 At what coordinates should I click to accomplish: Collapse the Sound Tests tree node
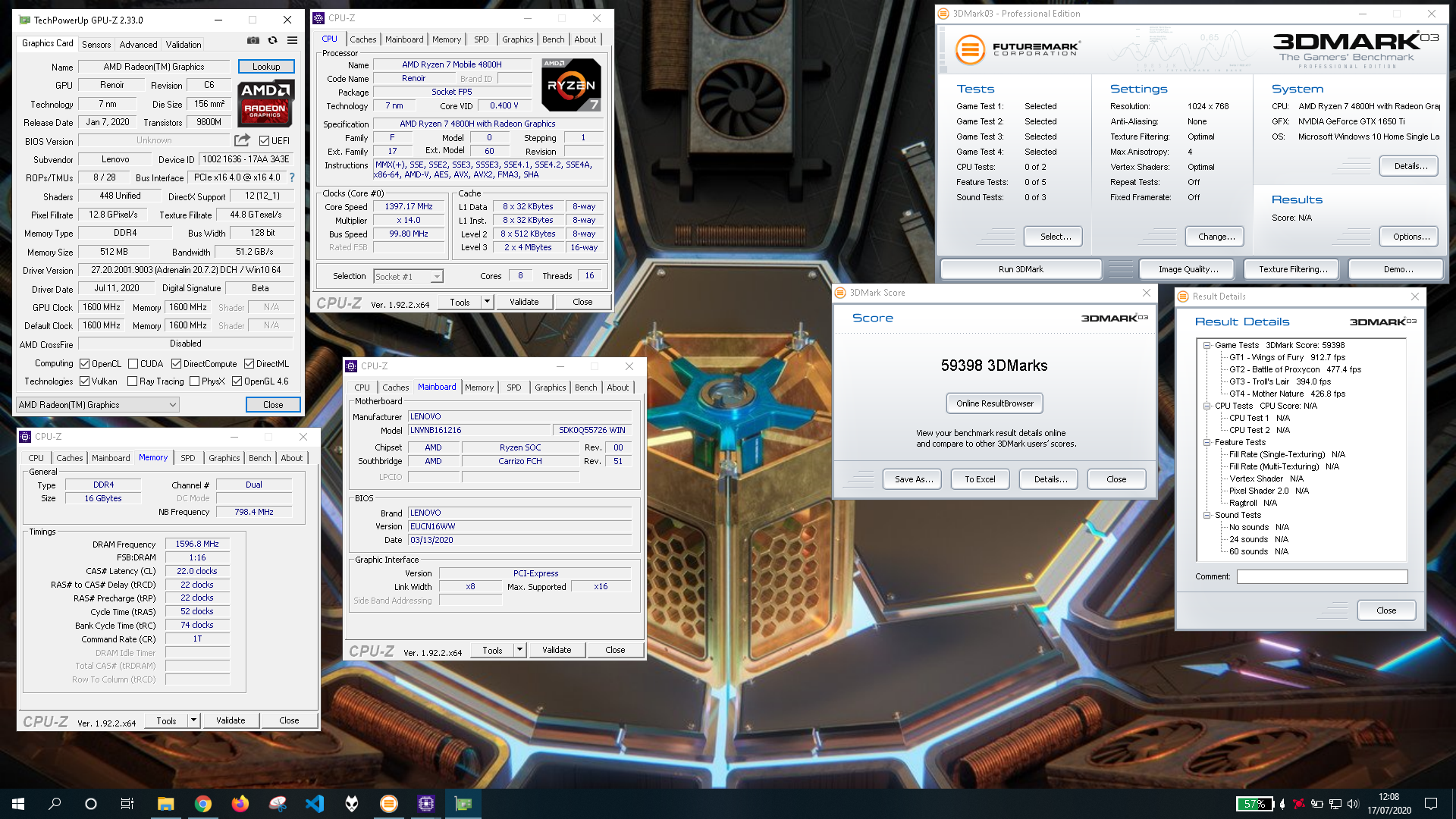click(1207, 515)
